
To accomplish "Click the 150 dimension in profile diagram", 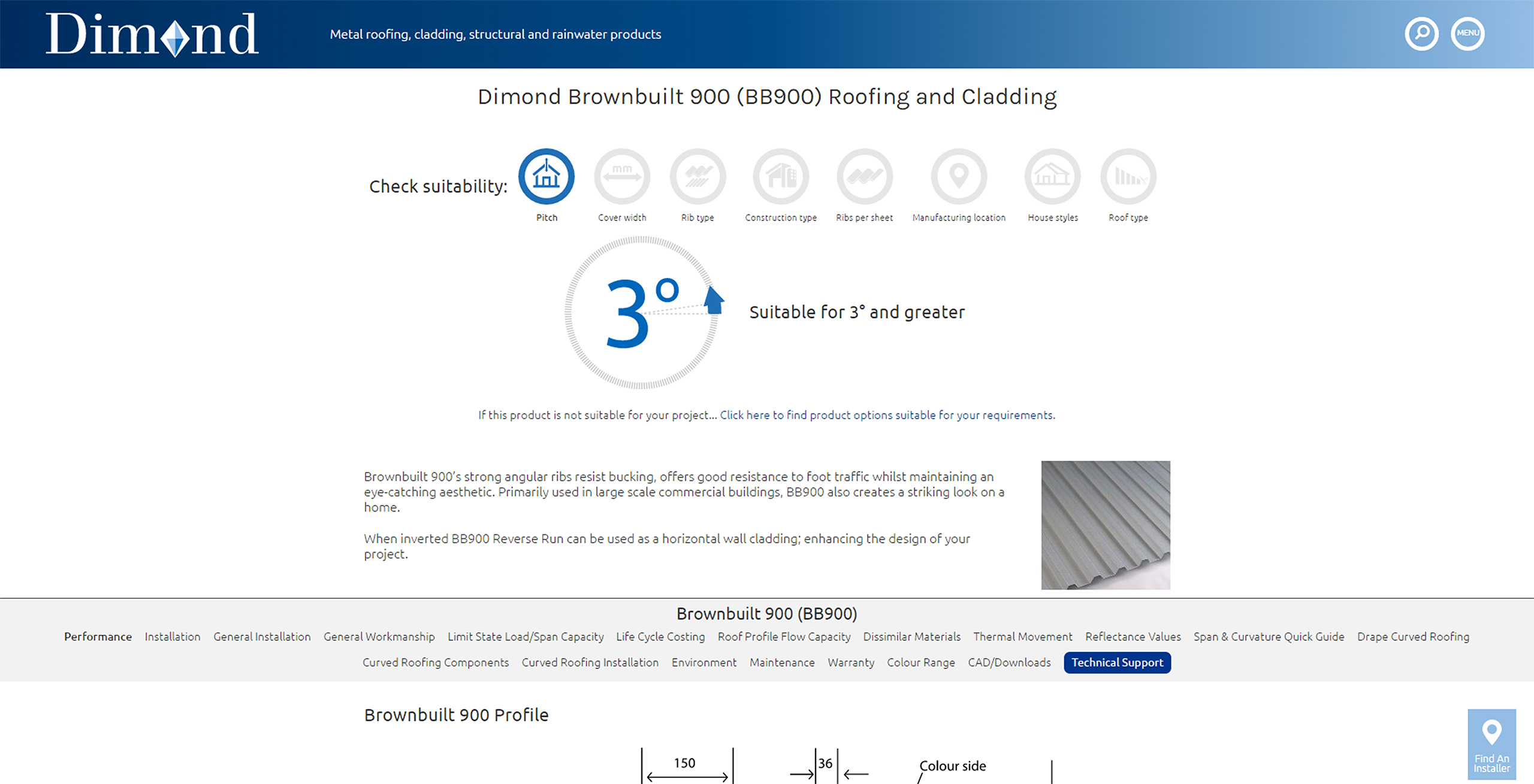I will pos(684,763).
